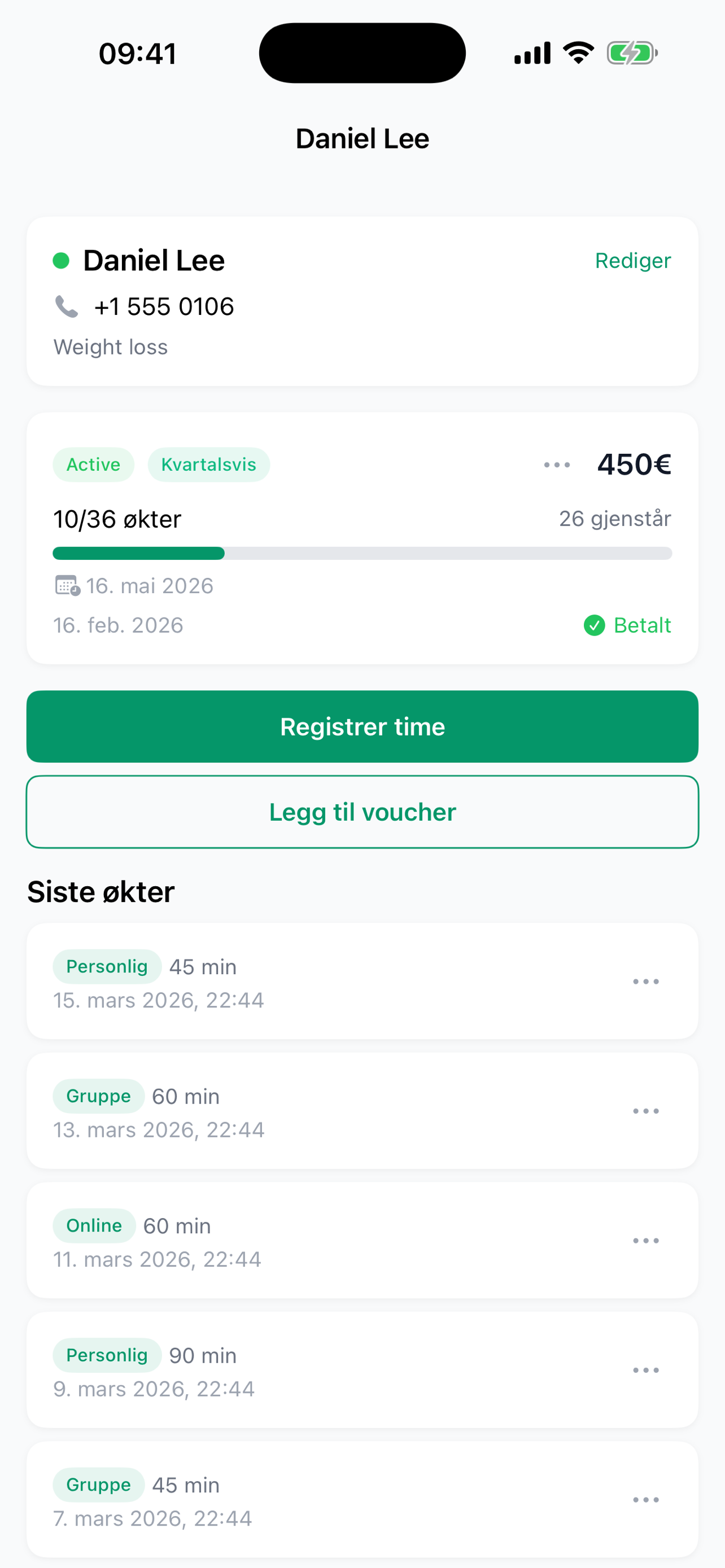Open voucher options menu next to 450€
The height and width of the screenshot is (1568, 725).
[x=557, y=465]
